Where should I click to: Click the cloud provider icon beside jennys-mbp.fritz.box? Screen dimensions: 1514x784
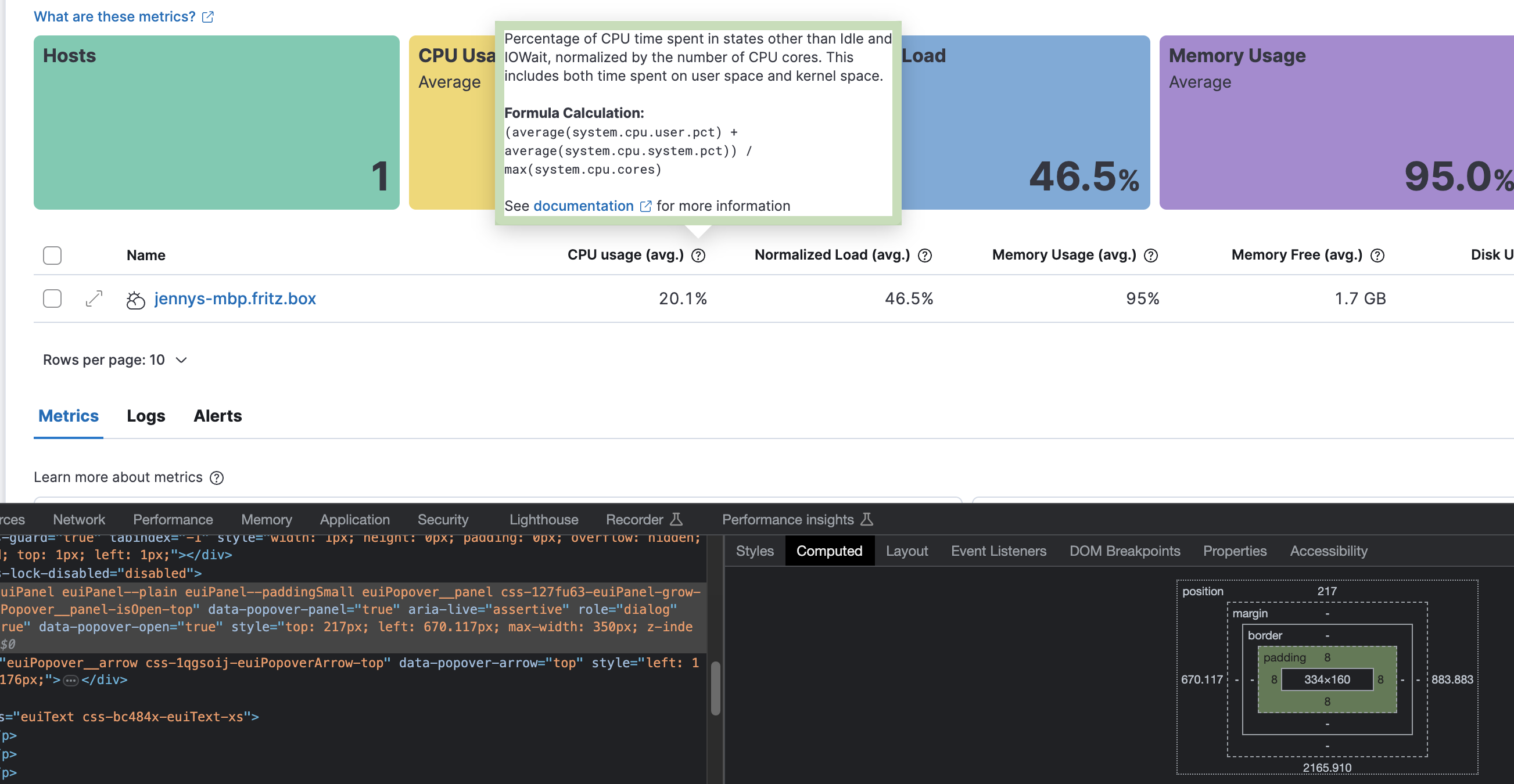point(136,300)
